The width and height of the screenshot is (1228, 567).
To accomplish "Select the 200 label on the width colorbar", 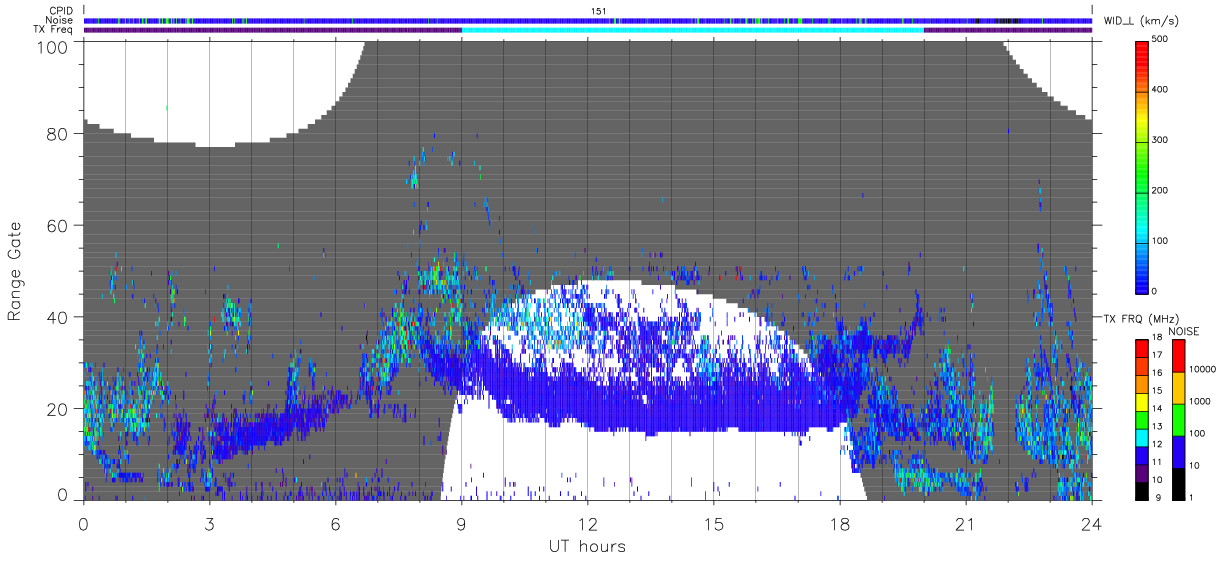I will pos(1161,190).
